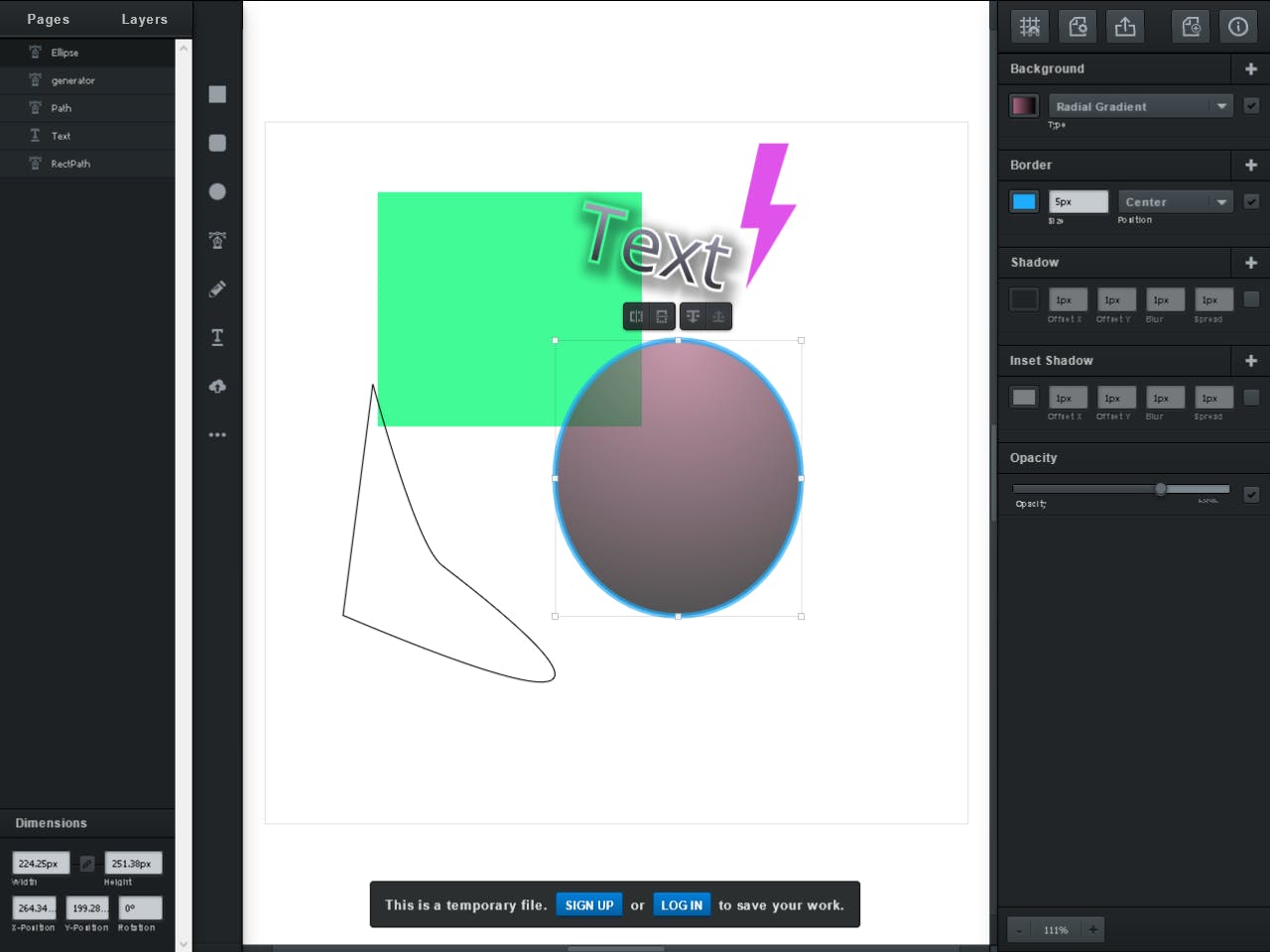Select the Pencil tool
1270x952 pixels.
click(x=216, y=289)
